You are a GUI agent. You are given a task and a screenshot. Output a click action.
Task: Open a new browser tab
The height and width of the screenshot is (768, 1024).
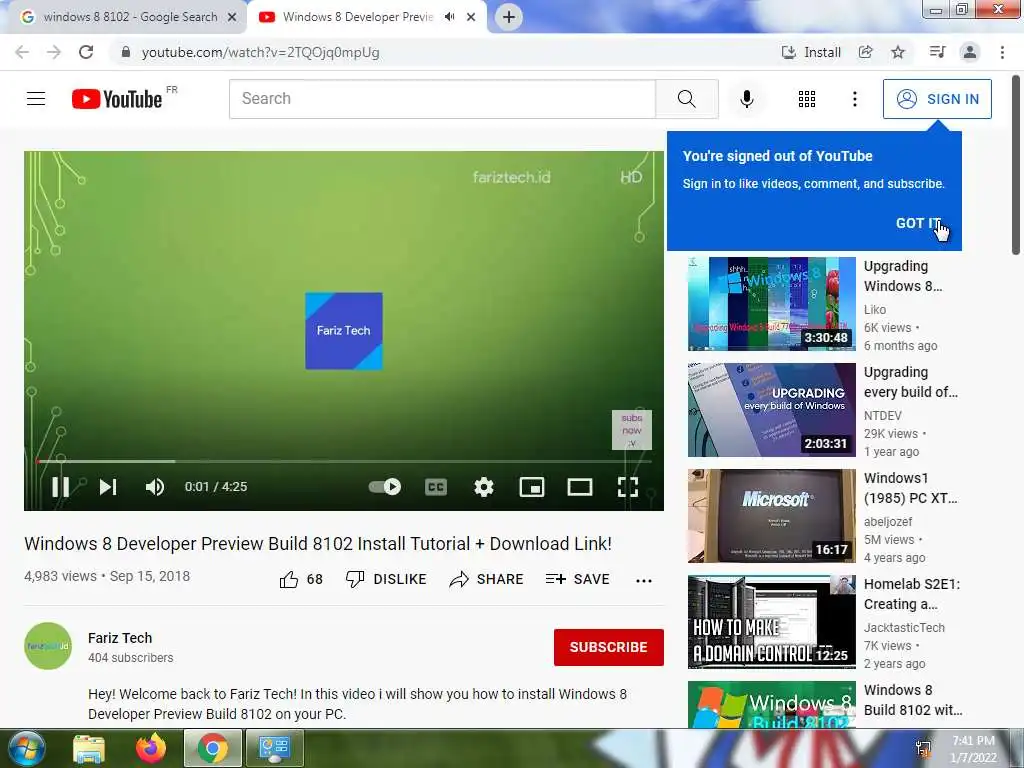tap(509, 17)
